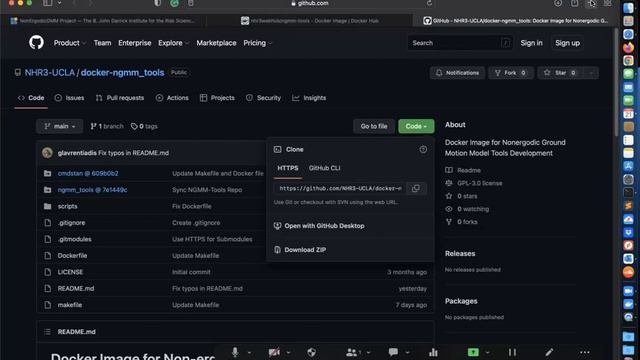Open the ngmm_tools submodule folder
This screenshot has width=640, height=360.
92,190
